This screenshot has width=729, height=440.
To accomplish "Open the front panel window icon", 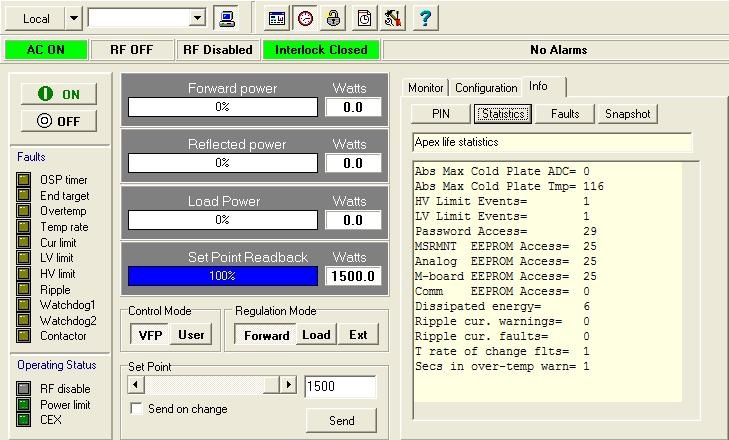I will [277, 18].
